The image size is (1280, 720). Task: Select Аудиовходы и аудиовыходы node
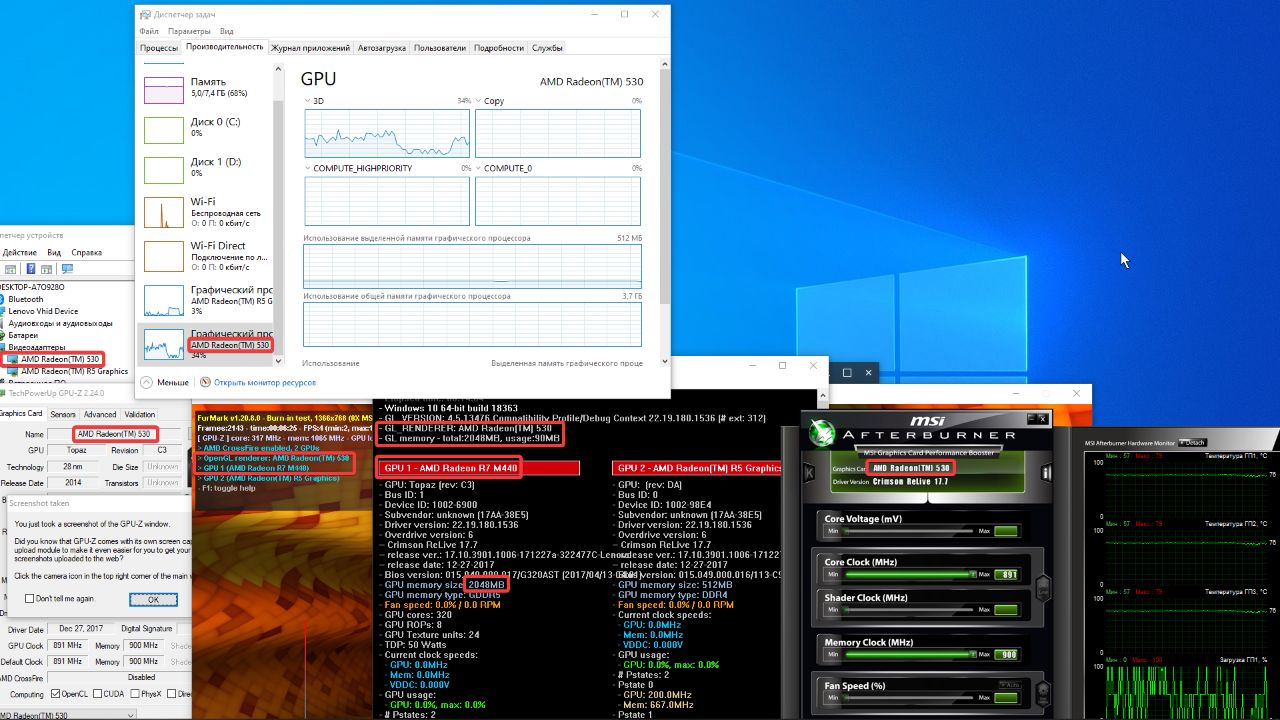pyautogui.click(x=60, y=323)
